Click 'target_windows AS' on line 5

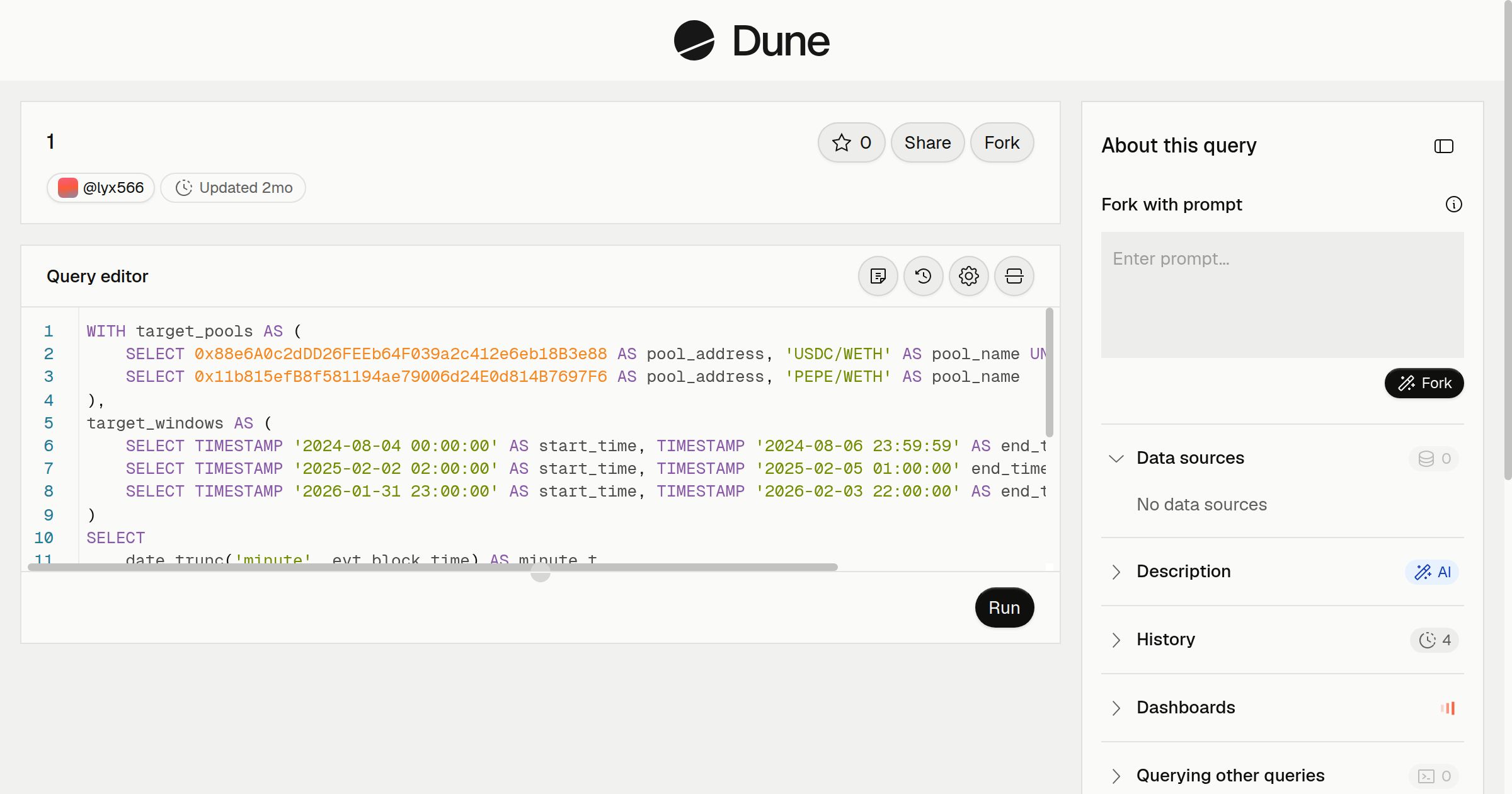(170, 423)
